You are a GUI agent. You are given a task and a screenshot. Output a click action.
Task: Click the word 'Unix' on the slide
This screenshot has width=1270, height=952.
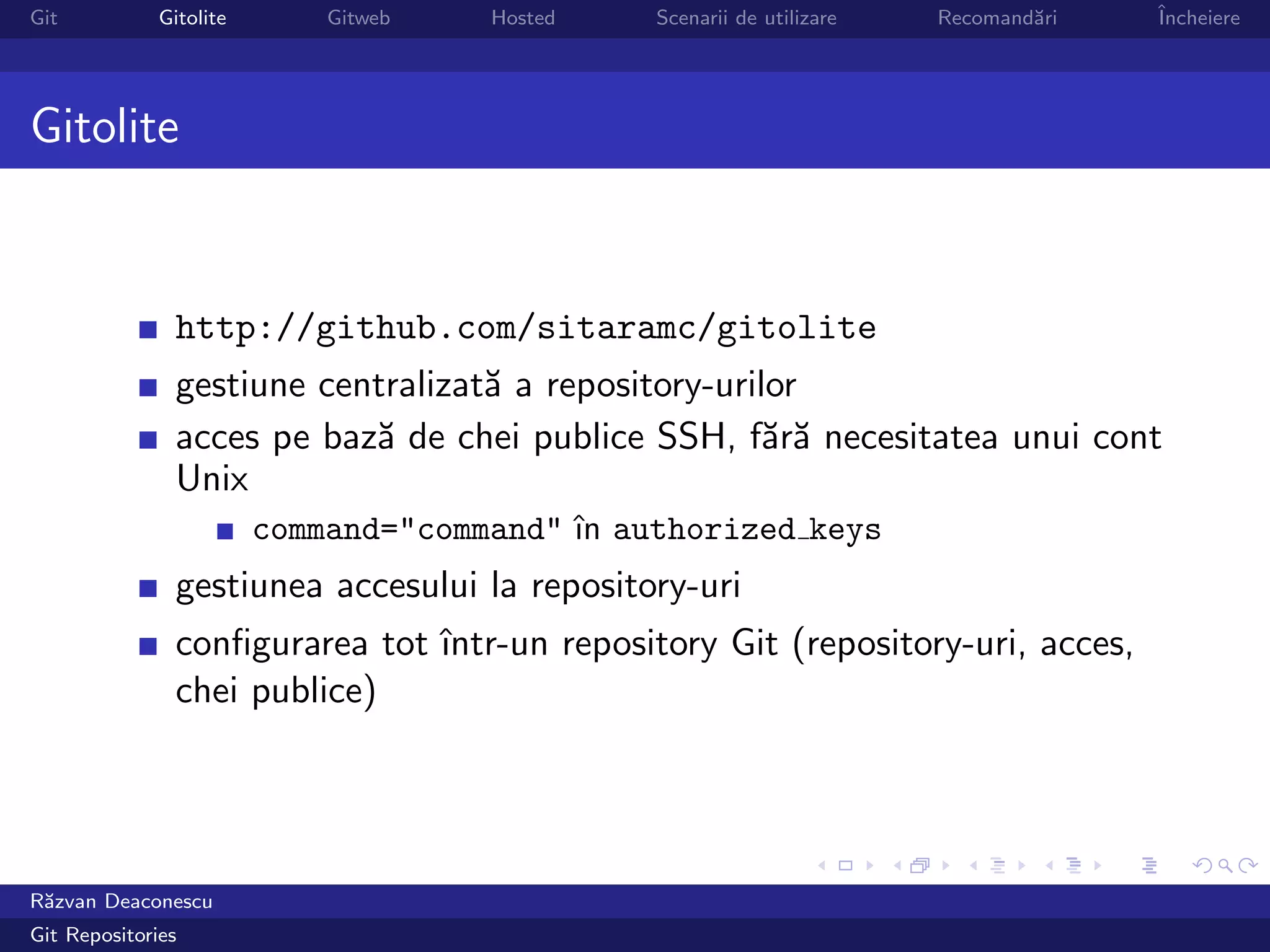tap(212, 478)
